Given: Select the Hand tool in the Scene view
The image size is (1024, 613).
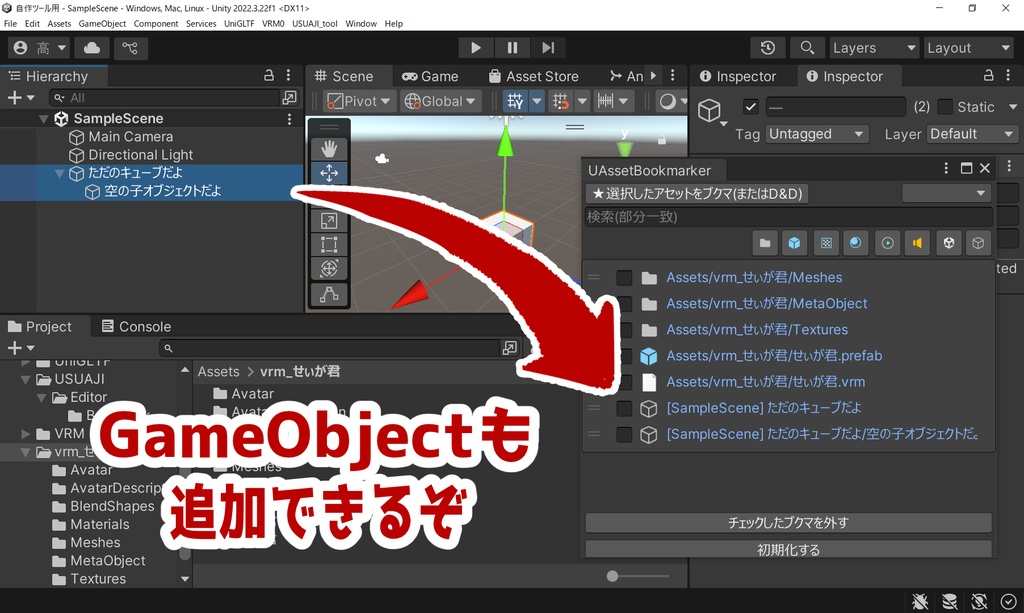Looking at the screenshot, I should point(331,148).
